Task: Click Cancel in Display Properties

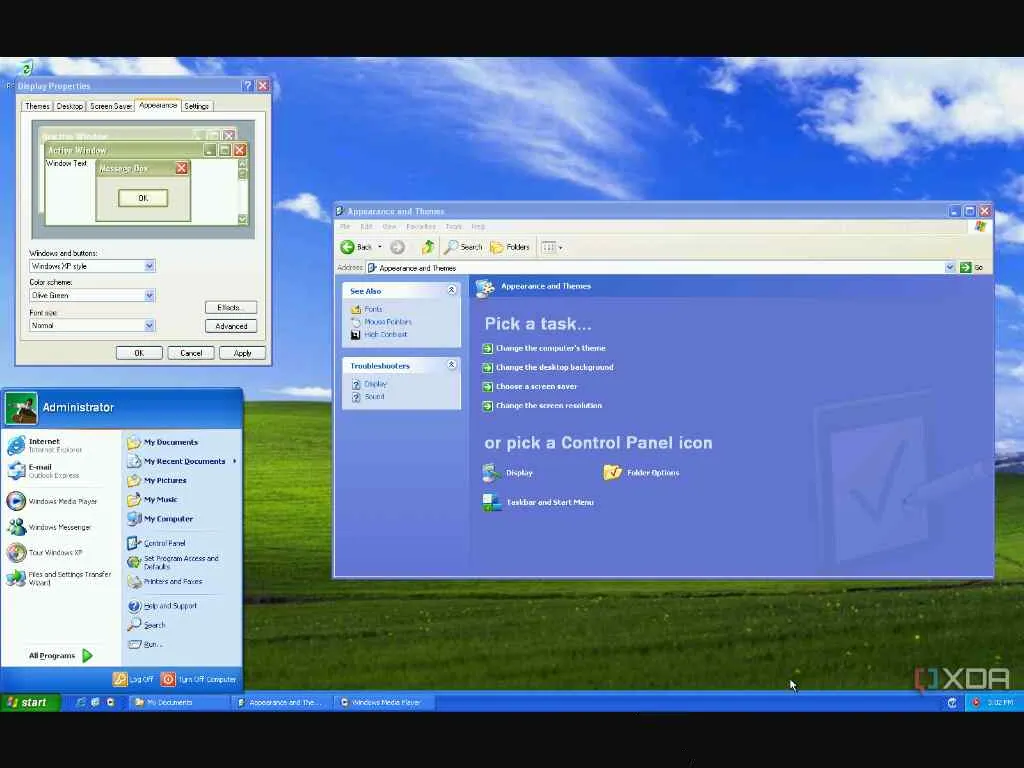Action: click(191, 353)
